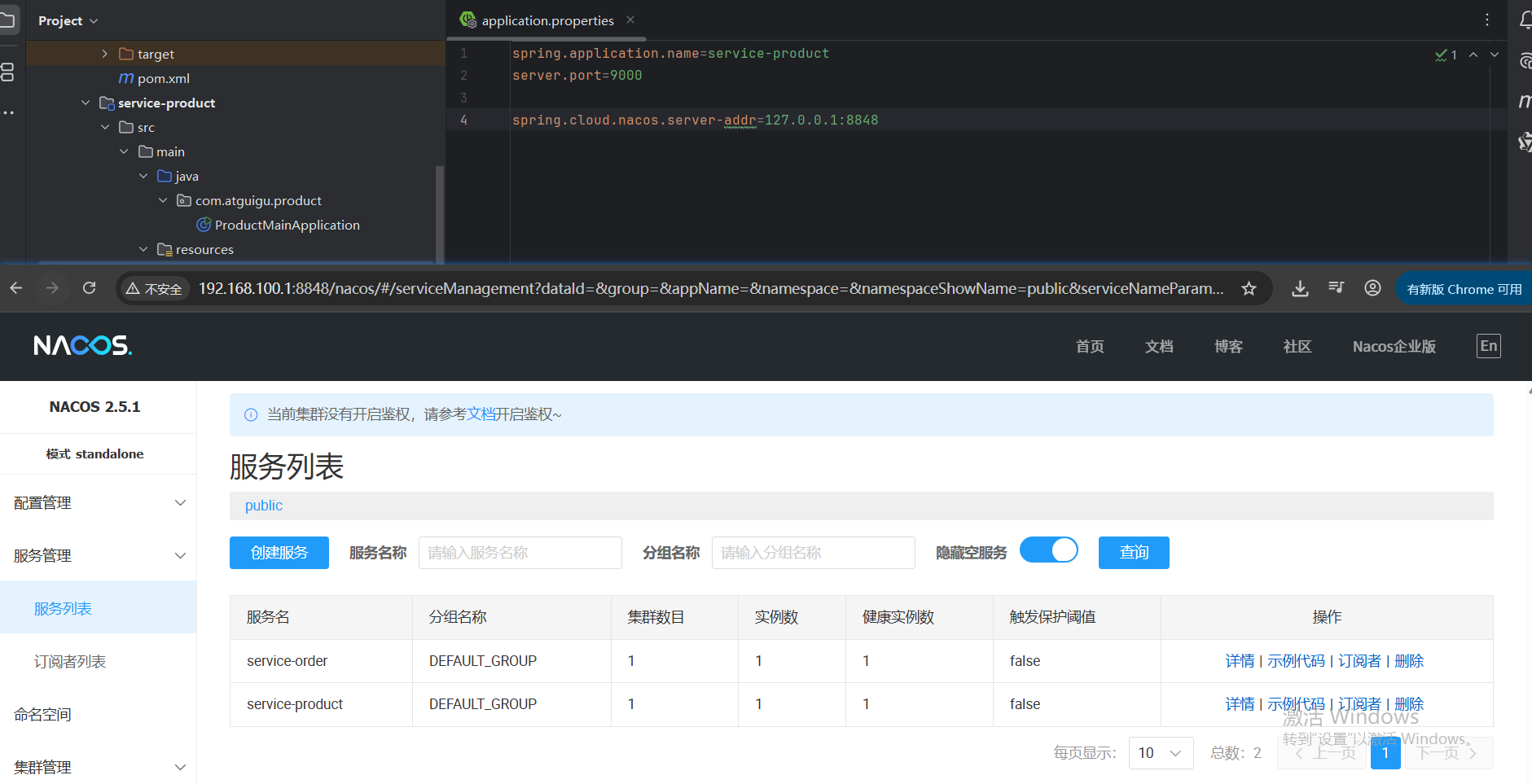Open the Maven tool window icon
1532x784 pixels.
coord(1525,101)
